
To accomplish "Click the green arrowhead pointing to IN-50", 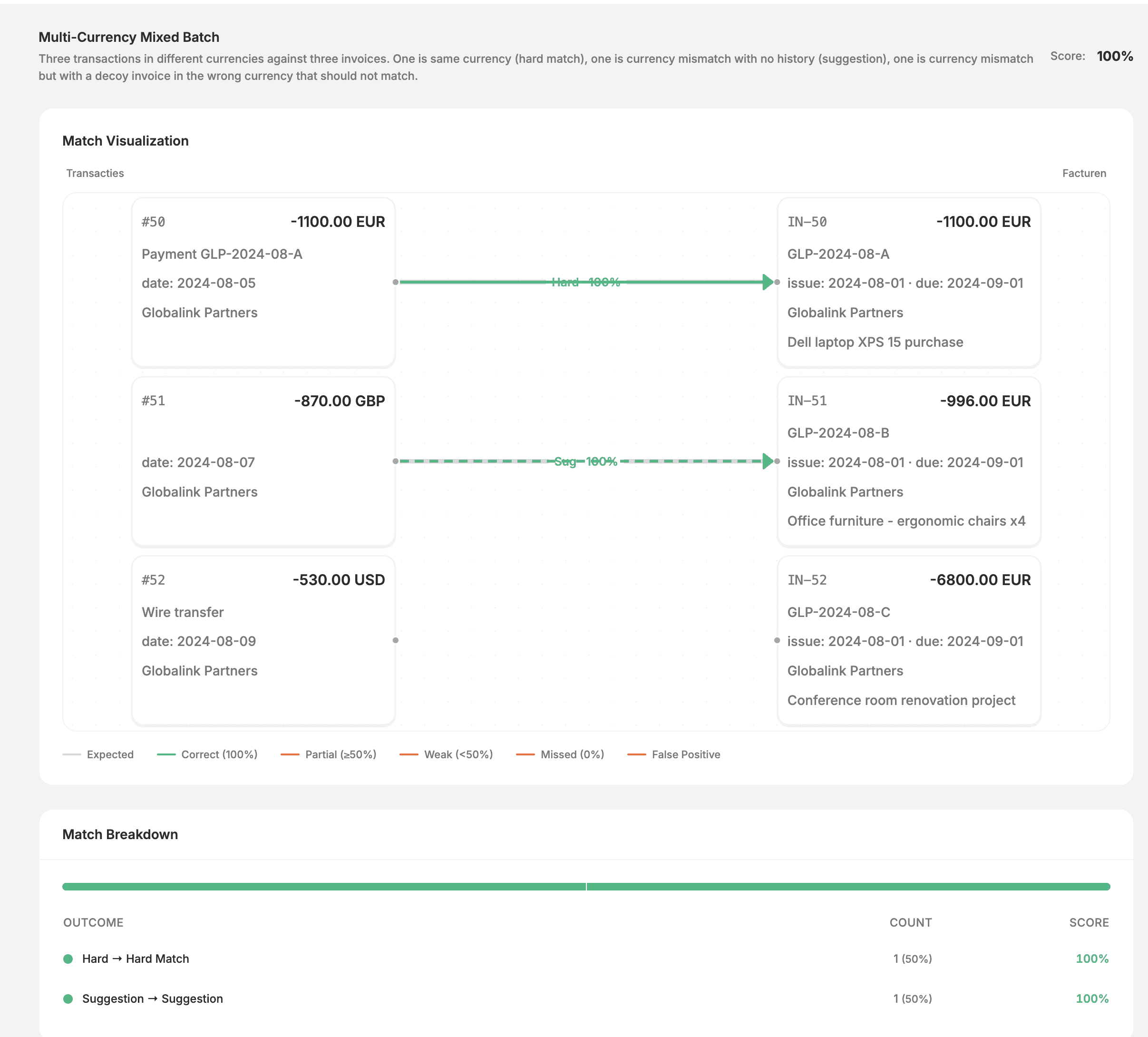I will [x=768, y=282].
